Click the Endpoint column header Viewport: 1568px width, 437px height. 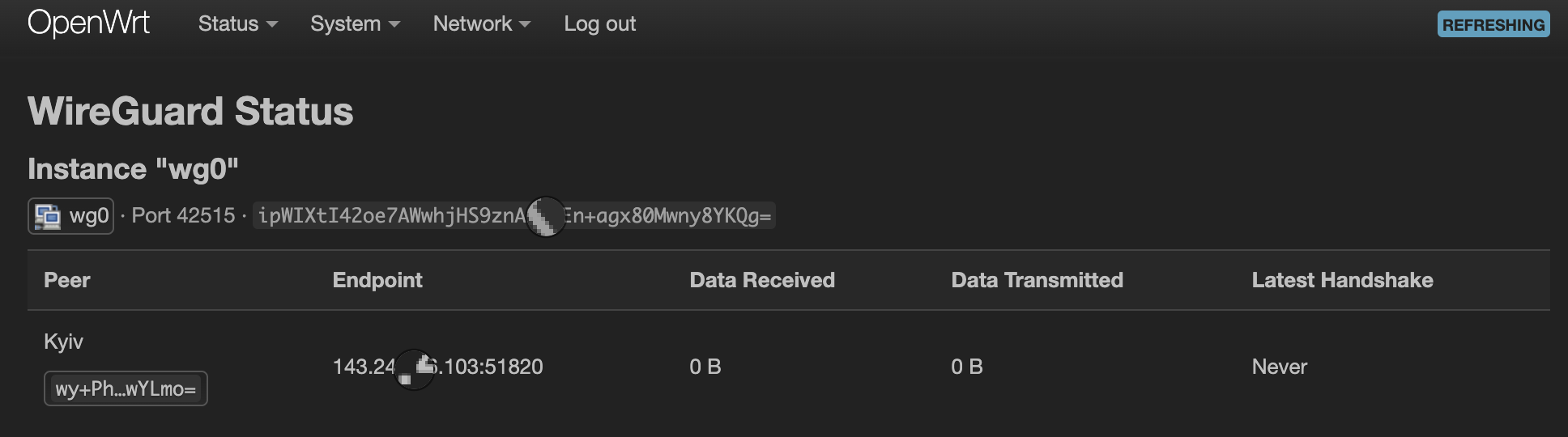coord(377,280)
